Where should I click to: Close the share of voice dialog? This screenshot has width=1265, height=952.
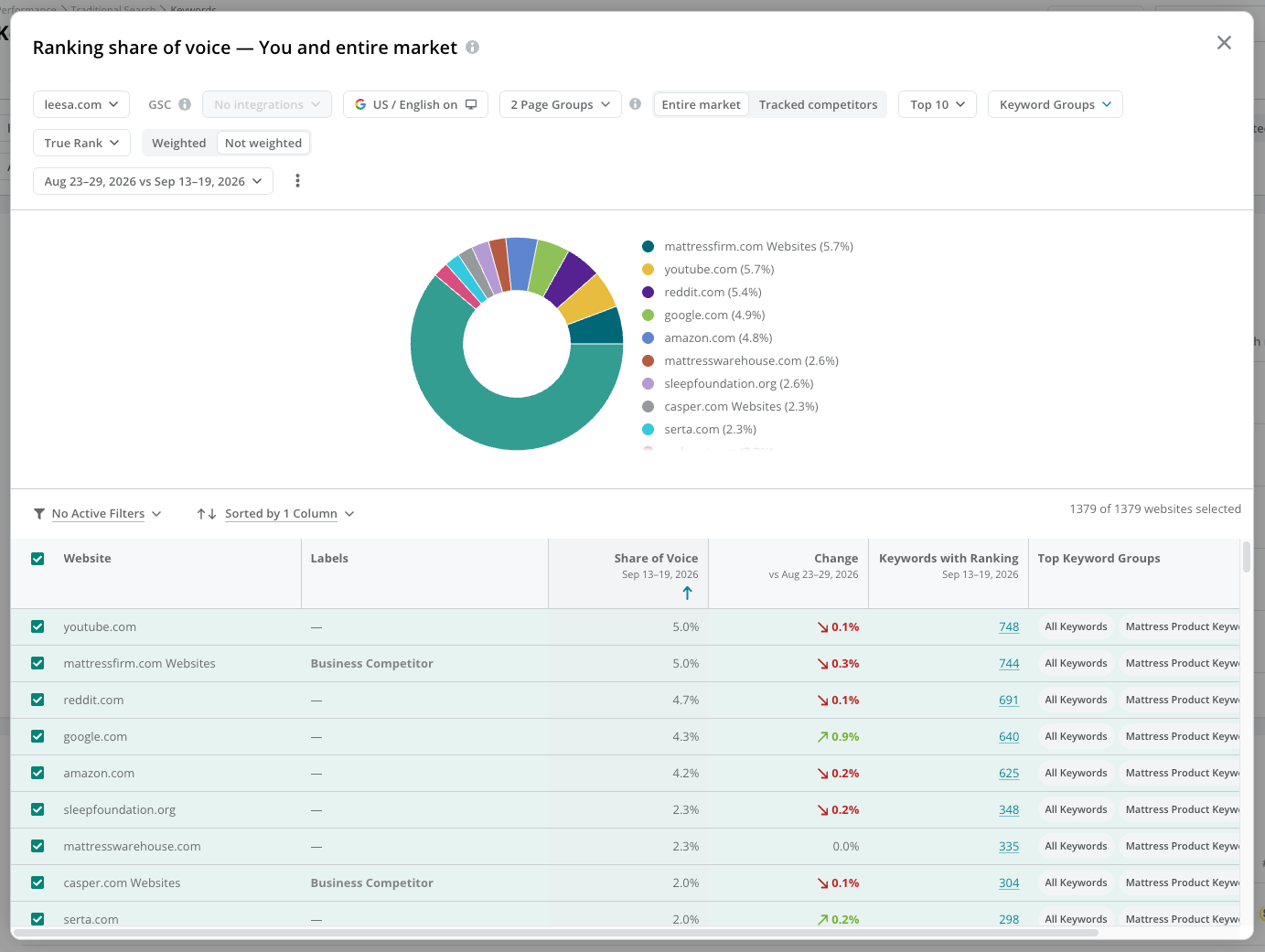tap(1224, 43)
